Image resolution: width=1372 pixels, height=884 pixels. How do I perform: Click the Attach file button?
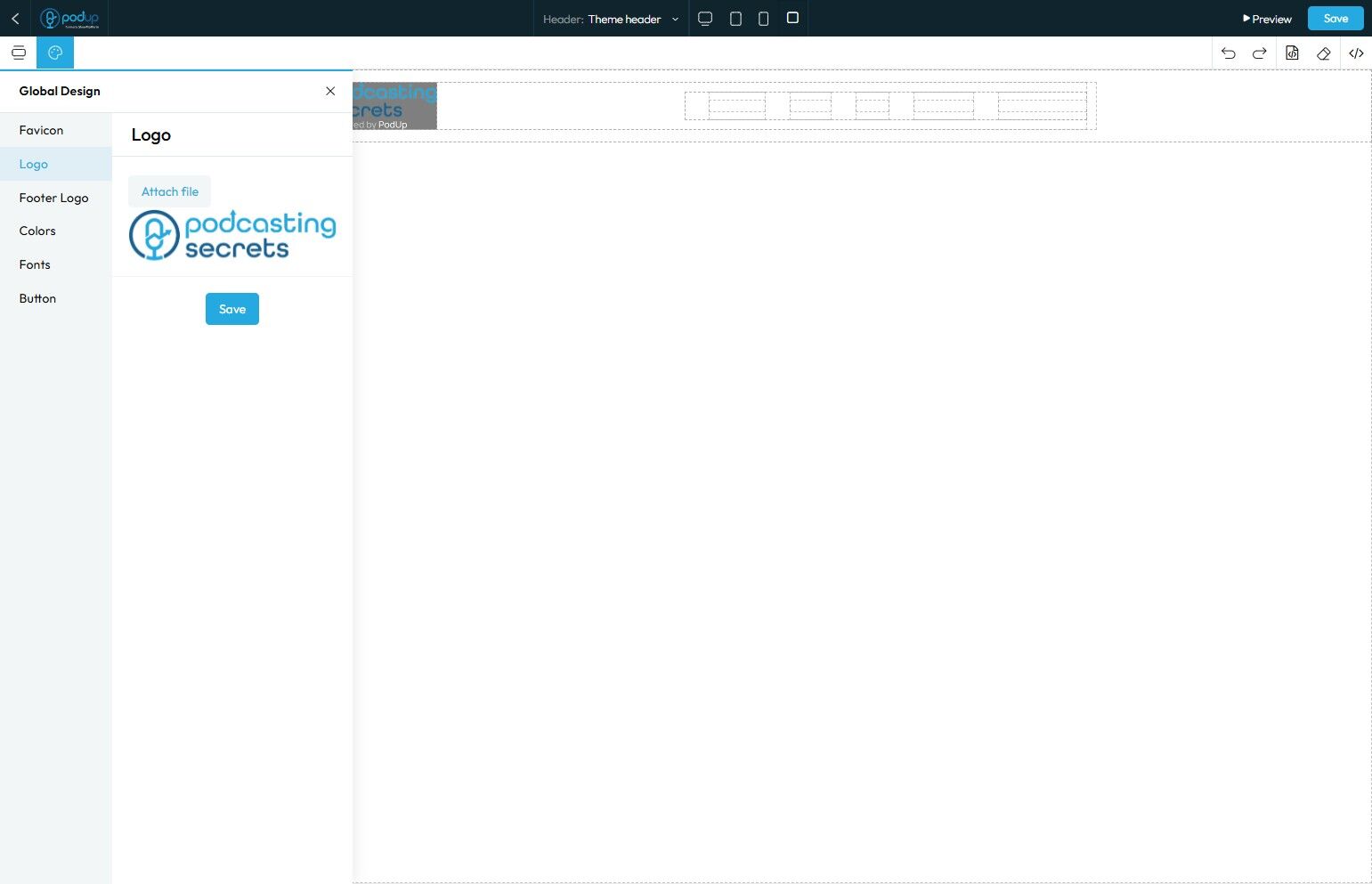tap(169, 191)
